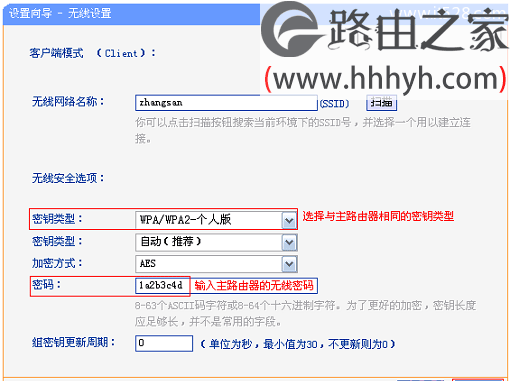Open the AES encryption dropdown arrow
Viewport: 510px width, 381px height.
pos(289,264)
